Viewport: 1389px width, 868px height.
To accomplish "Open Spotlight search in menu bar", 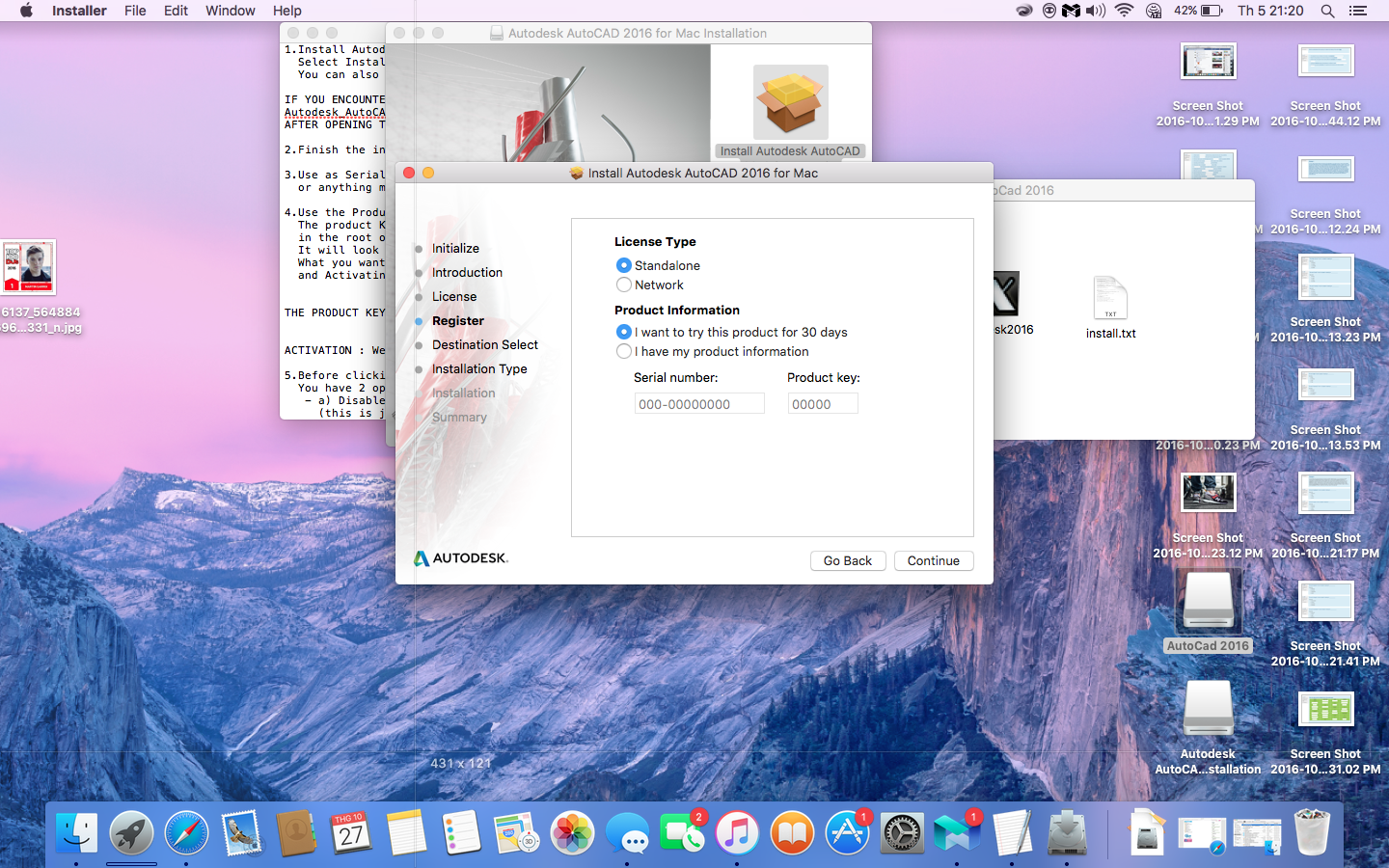I will click(1327, 11).
